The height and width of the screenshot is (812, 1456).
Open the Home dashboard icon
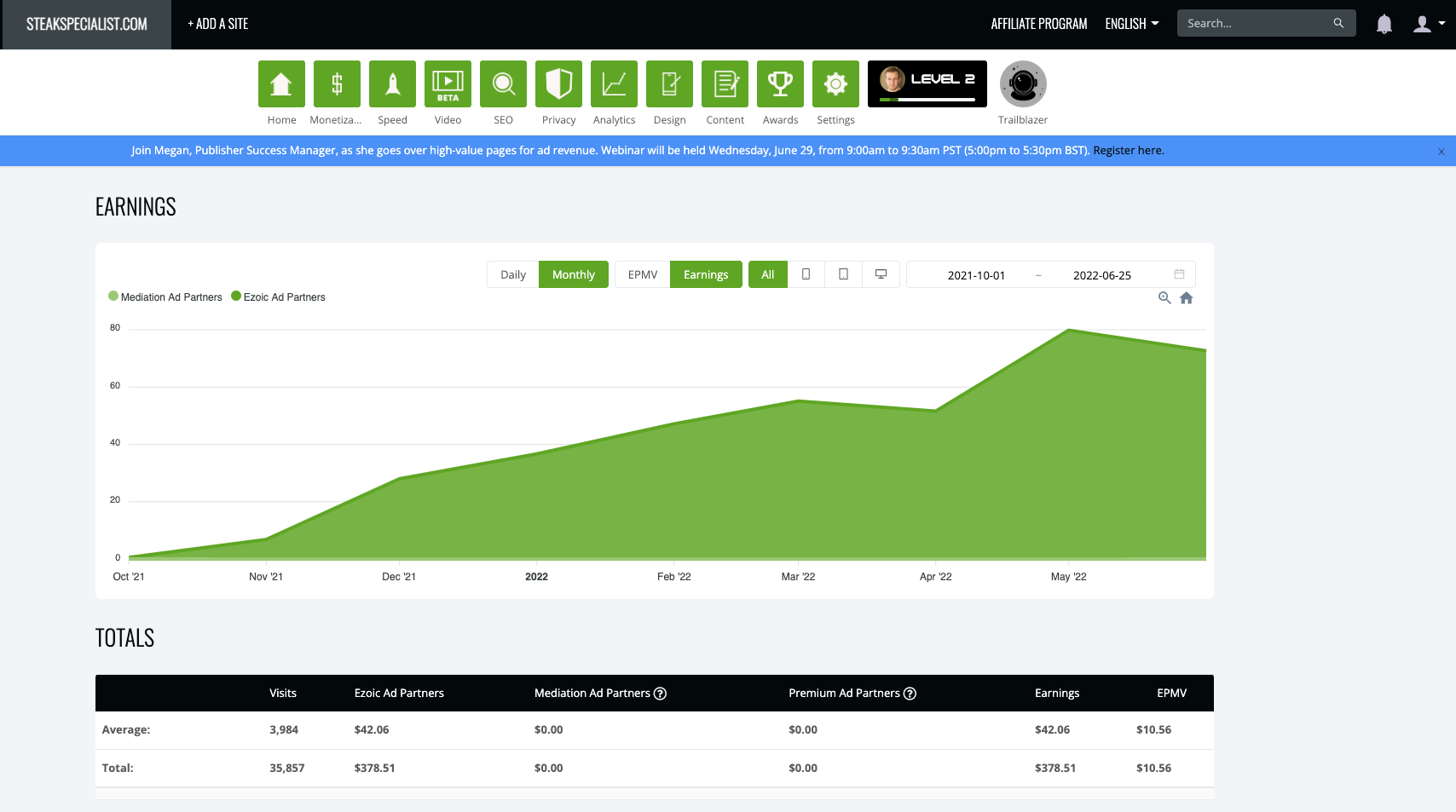click(281, 84)
